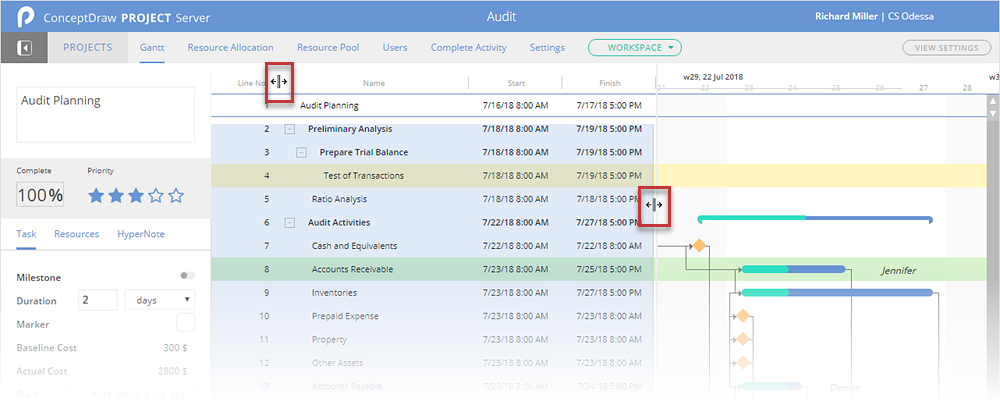Collapse the Audit Activities task group
The image size is (1000, 401).
(x=290, y=223)
